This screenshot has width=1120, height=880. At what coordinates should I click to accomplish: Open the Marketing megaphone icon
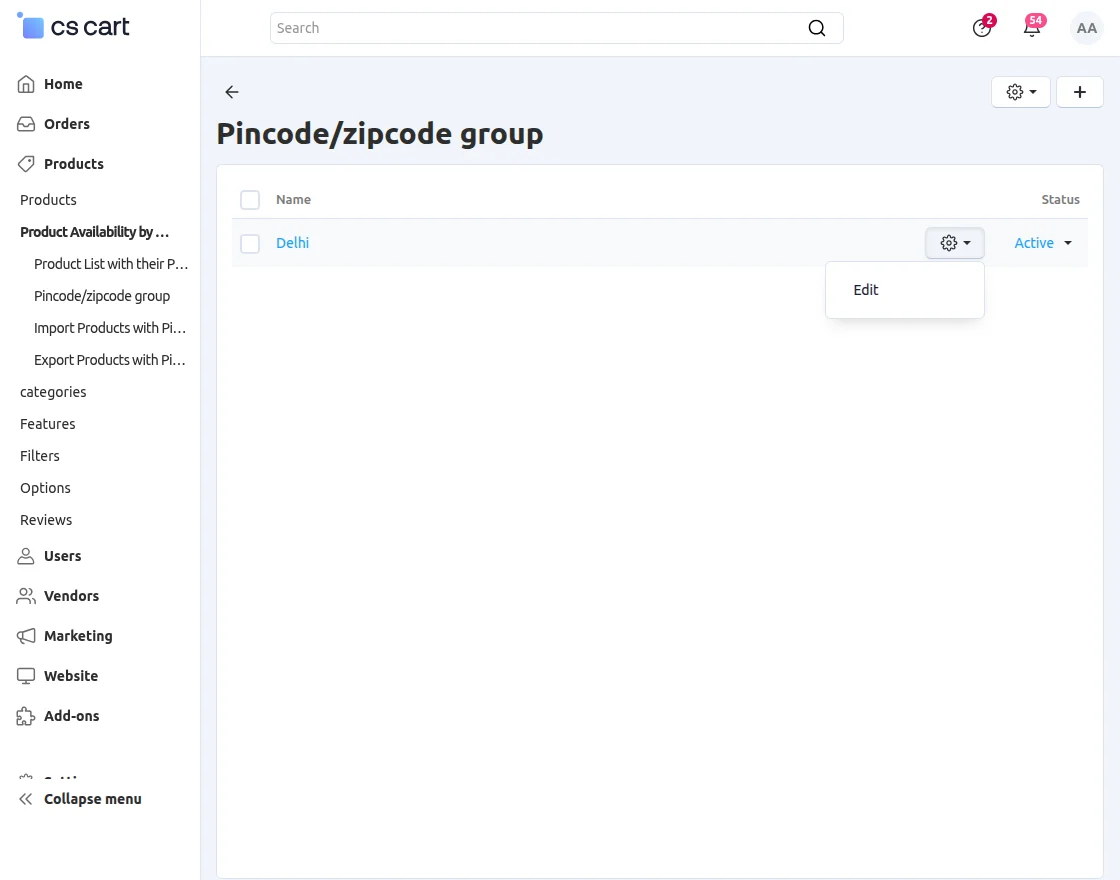[25, 636]
